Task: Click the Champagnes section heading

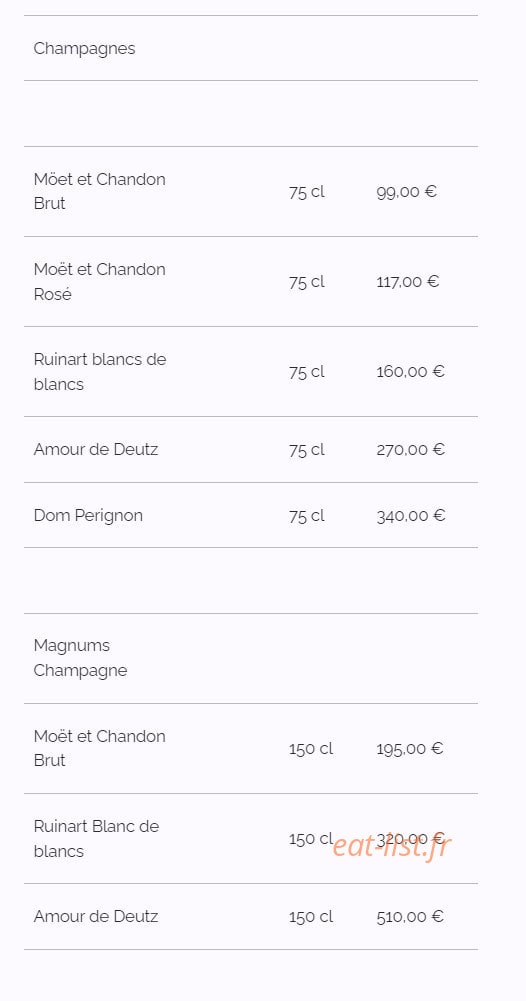Action: tap(84, 49)
